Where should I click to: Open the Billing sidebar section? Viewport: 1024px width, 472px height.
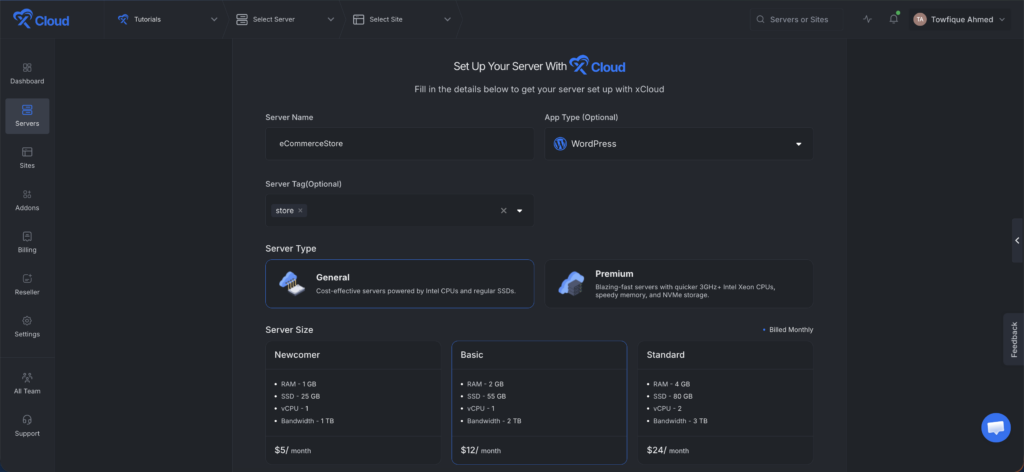pos(27,242)
